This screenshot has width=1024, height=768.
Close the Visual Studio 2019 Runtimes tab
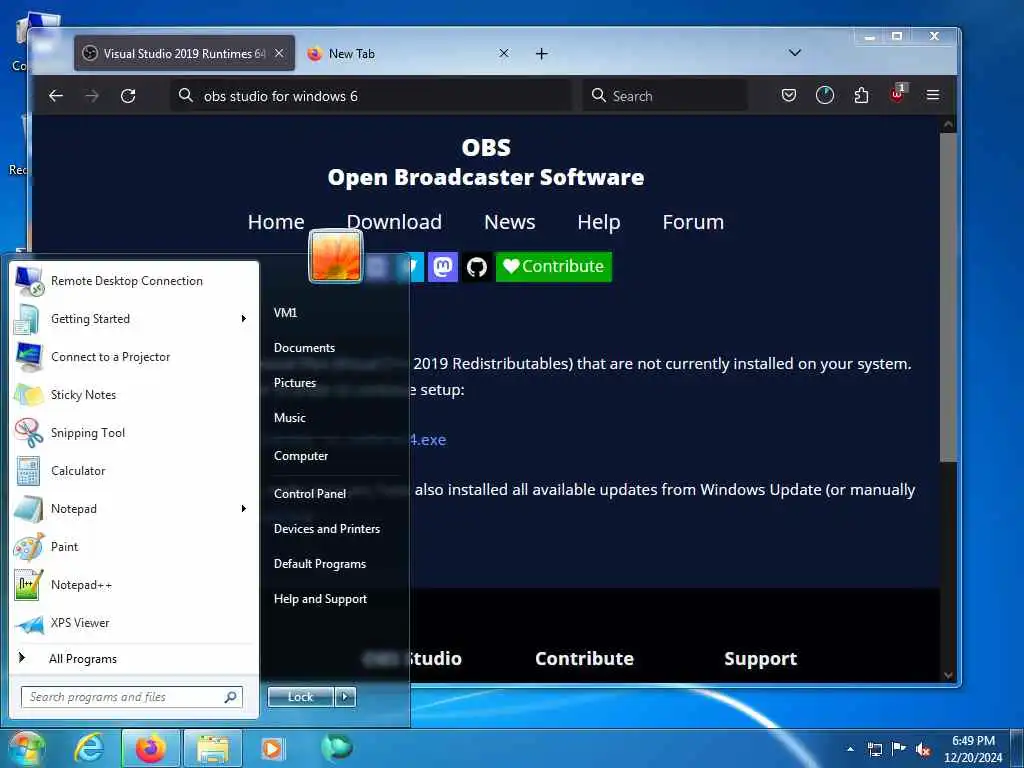click(x=279, y=54)
